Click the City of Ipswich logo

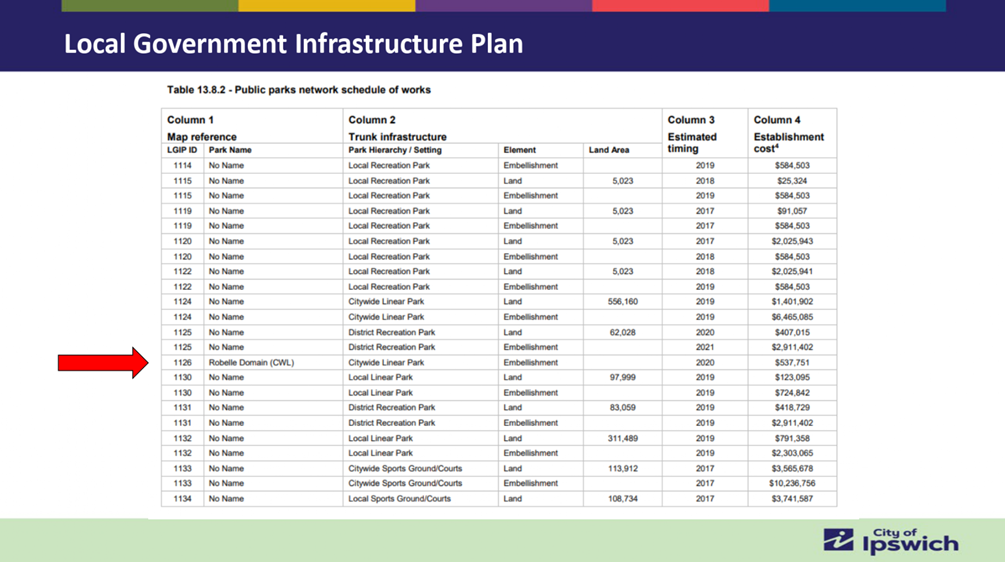(x=891, y=541)
